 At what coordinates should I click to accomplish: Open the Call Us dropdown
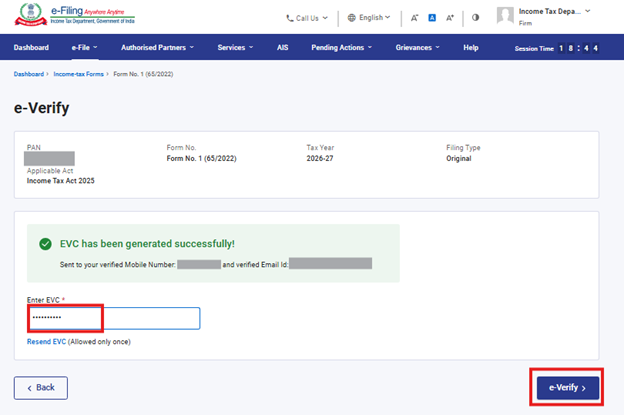point(306,18)
